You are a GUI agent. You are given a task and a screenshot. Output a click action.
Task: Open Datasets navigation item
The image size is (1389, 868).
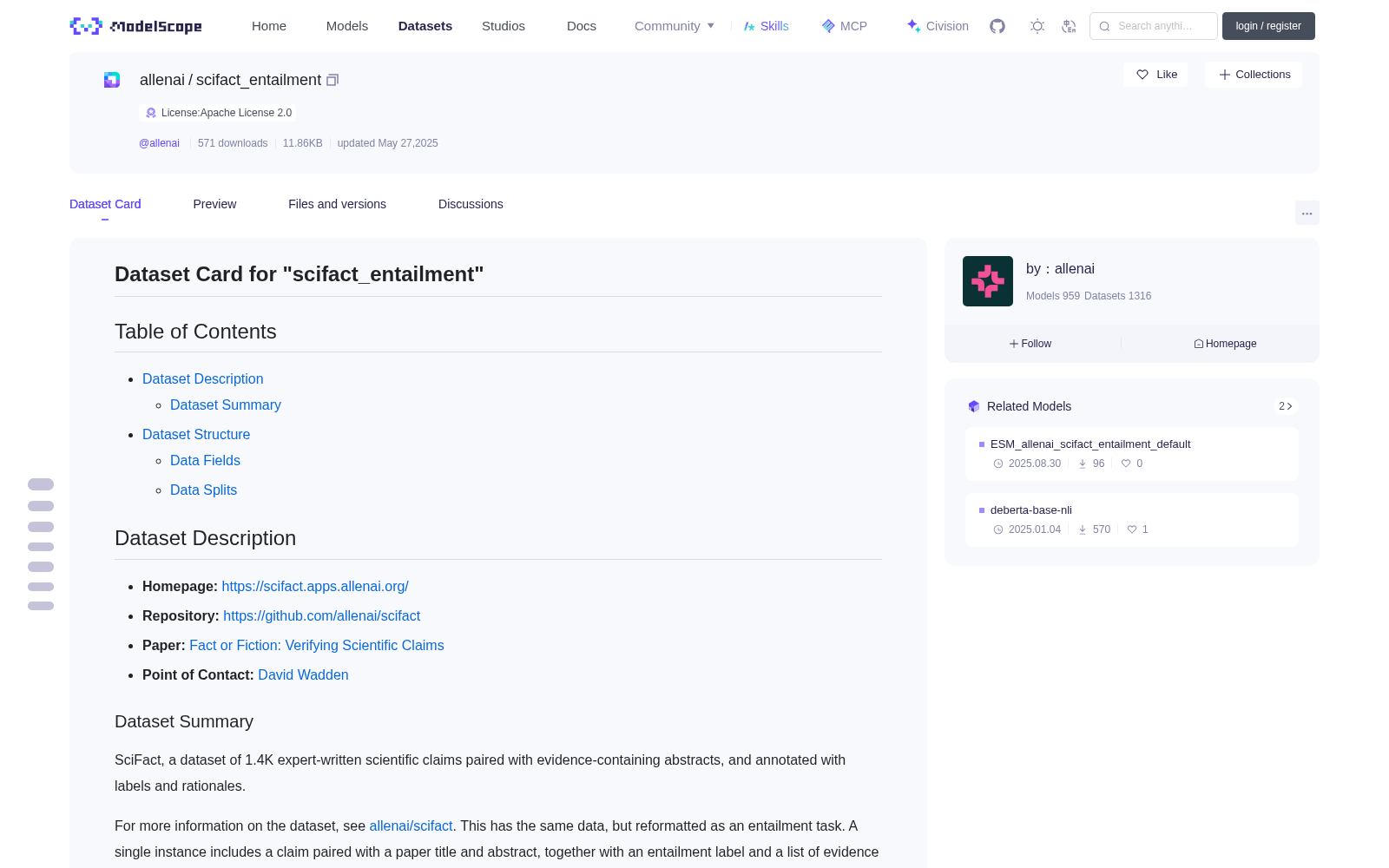[425, 26]
